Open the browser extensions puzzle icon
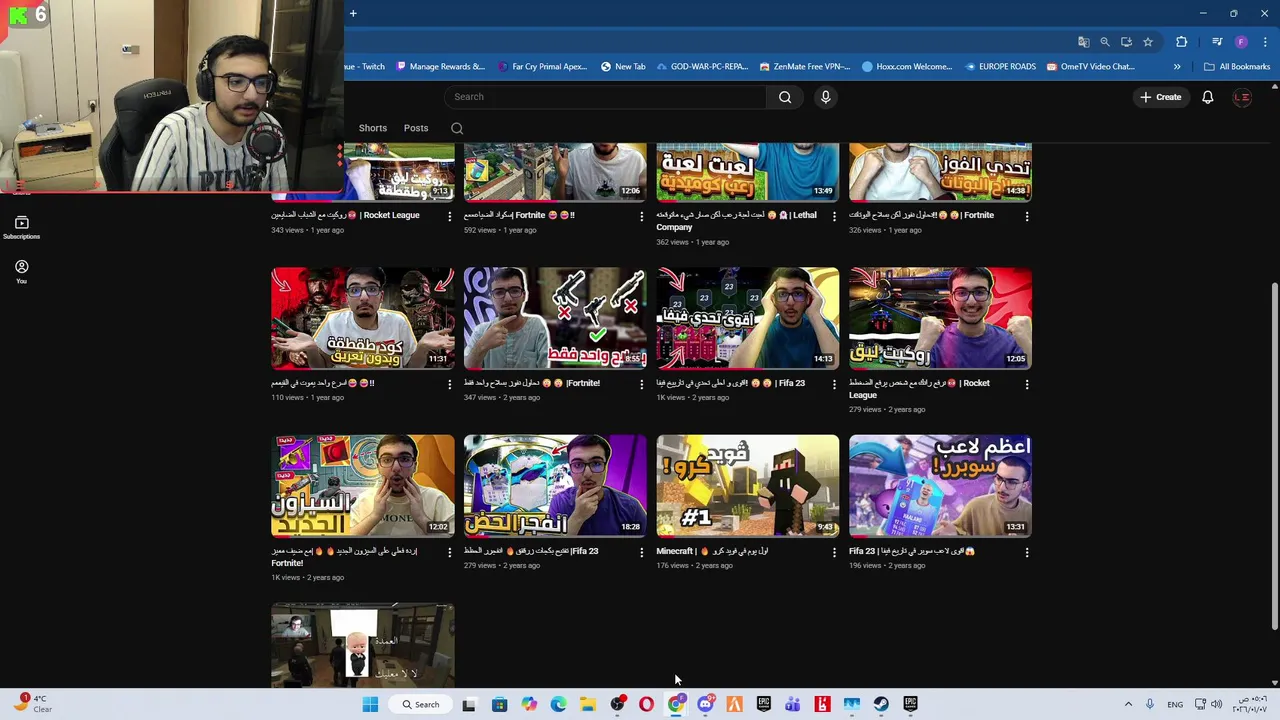The height and width of the screenshot is (720, 1280). 1182,42
